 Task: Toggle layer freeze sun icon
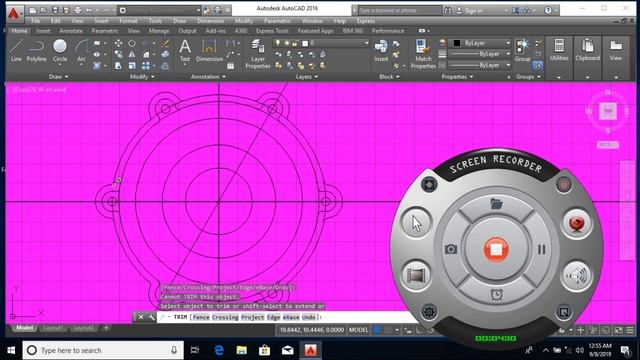tap(287, 43)
